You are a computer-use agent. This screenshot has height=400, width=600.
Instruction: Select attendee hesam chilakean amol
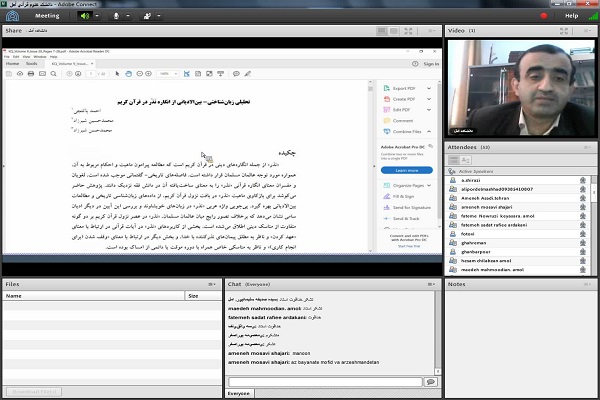[x=518, y=261]
